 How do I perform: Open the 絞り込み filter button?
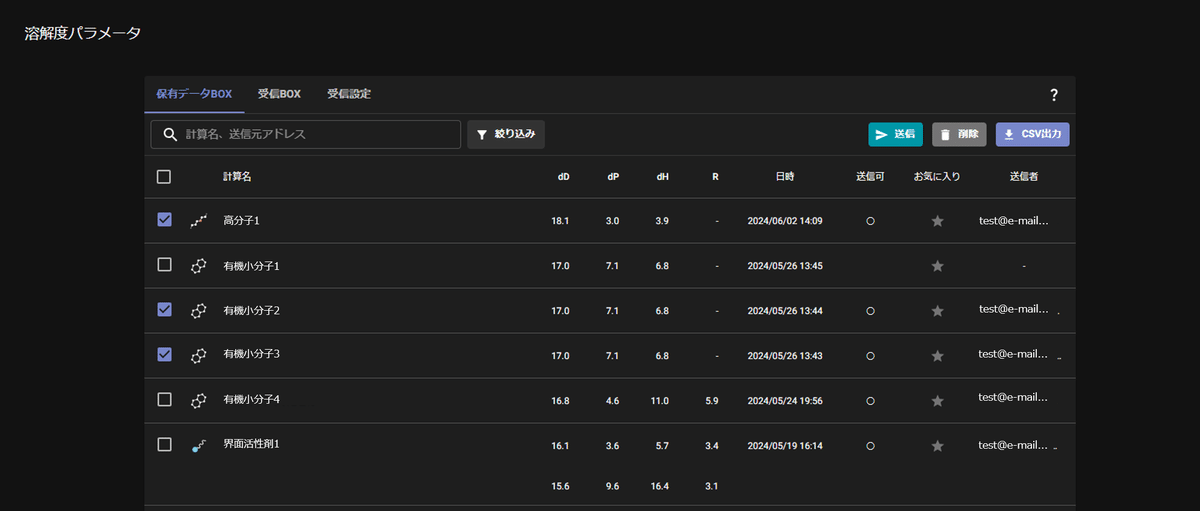click(506, 134)
